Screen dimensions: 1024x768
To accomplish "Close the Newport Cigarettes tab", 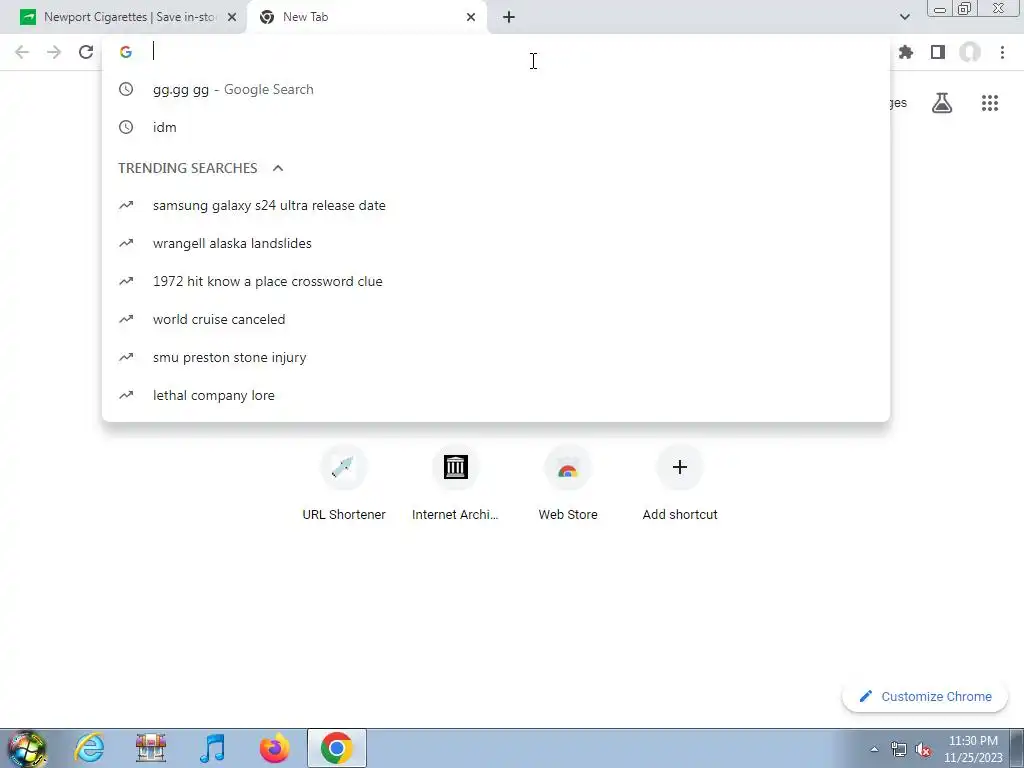I will pos(232,17).
